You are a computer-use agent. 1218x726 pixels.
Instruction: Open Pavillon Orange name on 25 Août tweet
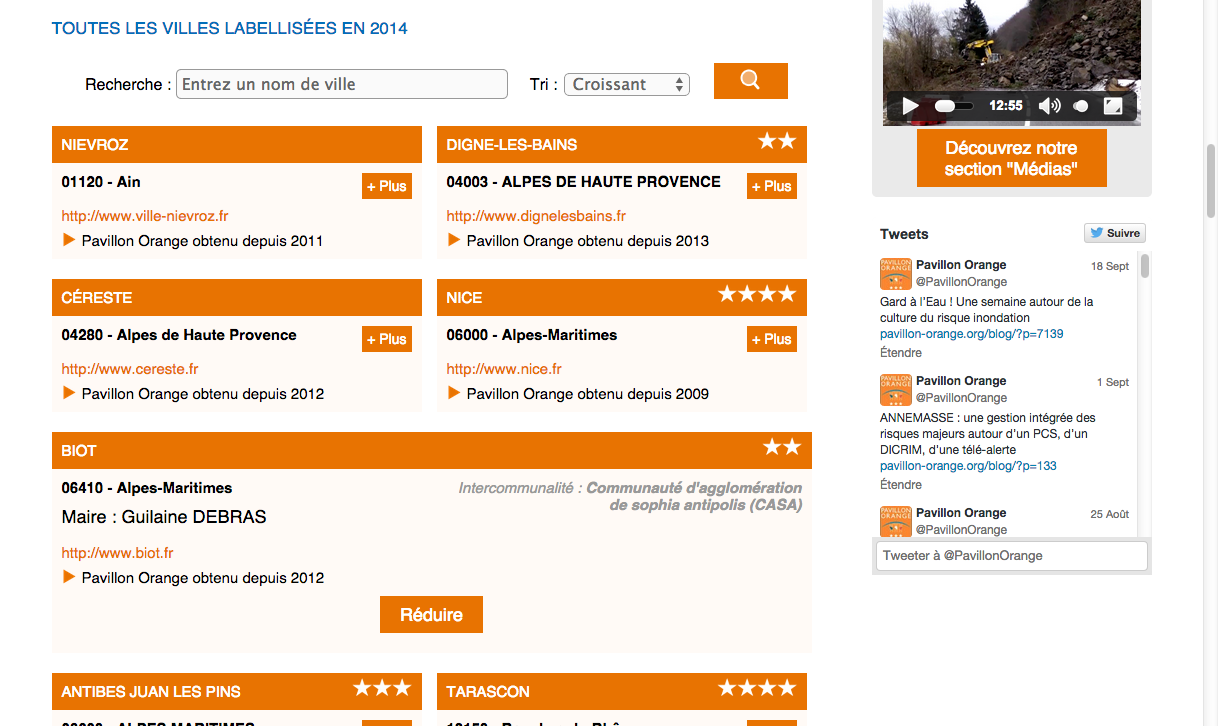pyautogui.click(x=961, y=513)
